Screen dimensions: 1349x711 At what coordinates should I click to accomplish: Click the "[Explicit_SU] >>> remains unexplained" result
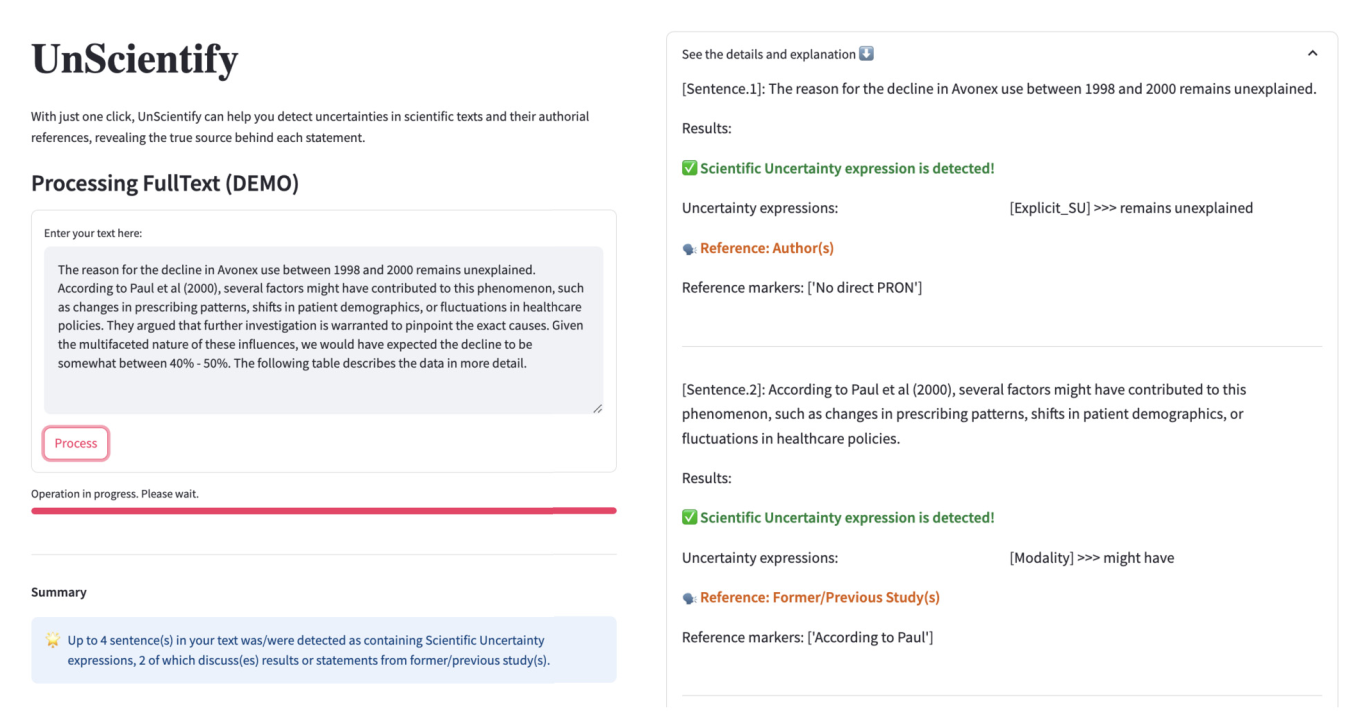click(x=1131, y=208)
